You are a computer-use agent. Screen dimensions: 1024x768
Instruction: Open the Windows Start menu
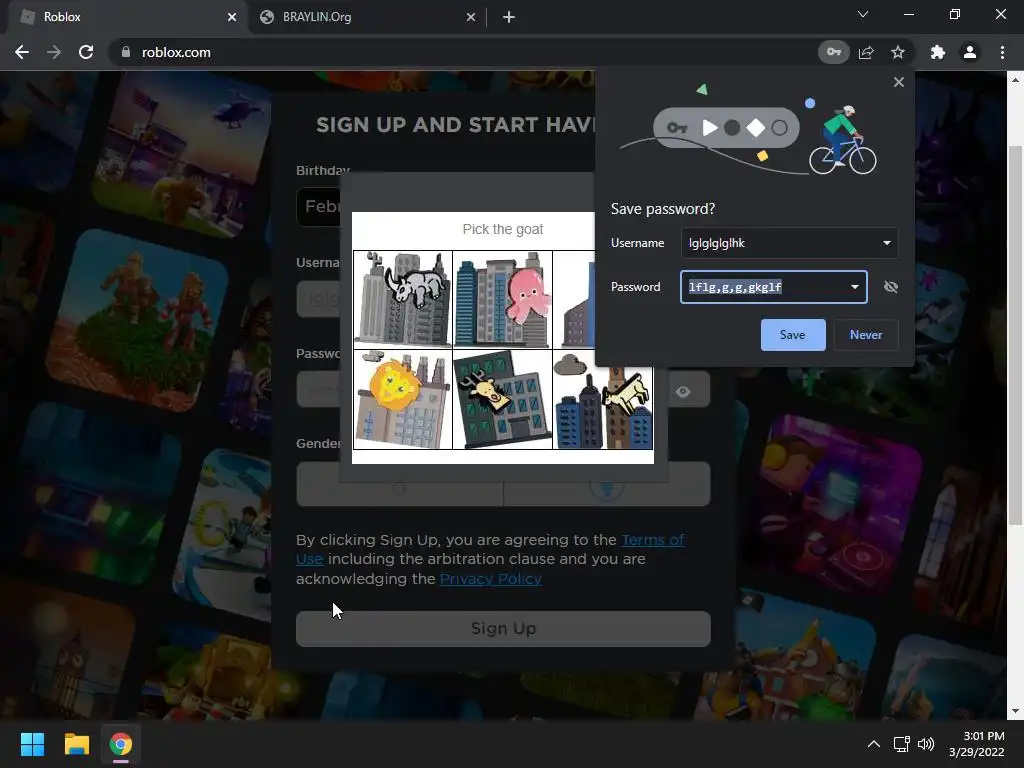point(32,744)
